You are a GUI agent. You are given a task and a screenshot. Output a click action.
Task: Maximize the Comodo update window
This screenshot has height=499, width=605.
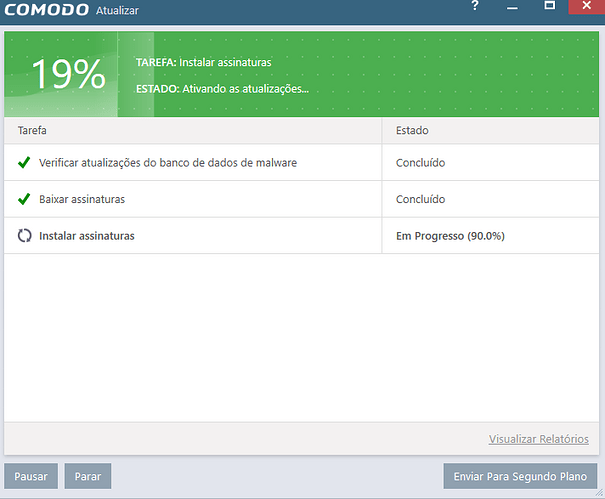[x=549, y=7]
